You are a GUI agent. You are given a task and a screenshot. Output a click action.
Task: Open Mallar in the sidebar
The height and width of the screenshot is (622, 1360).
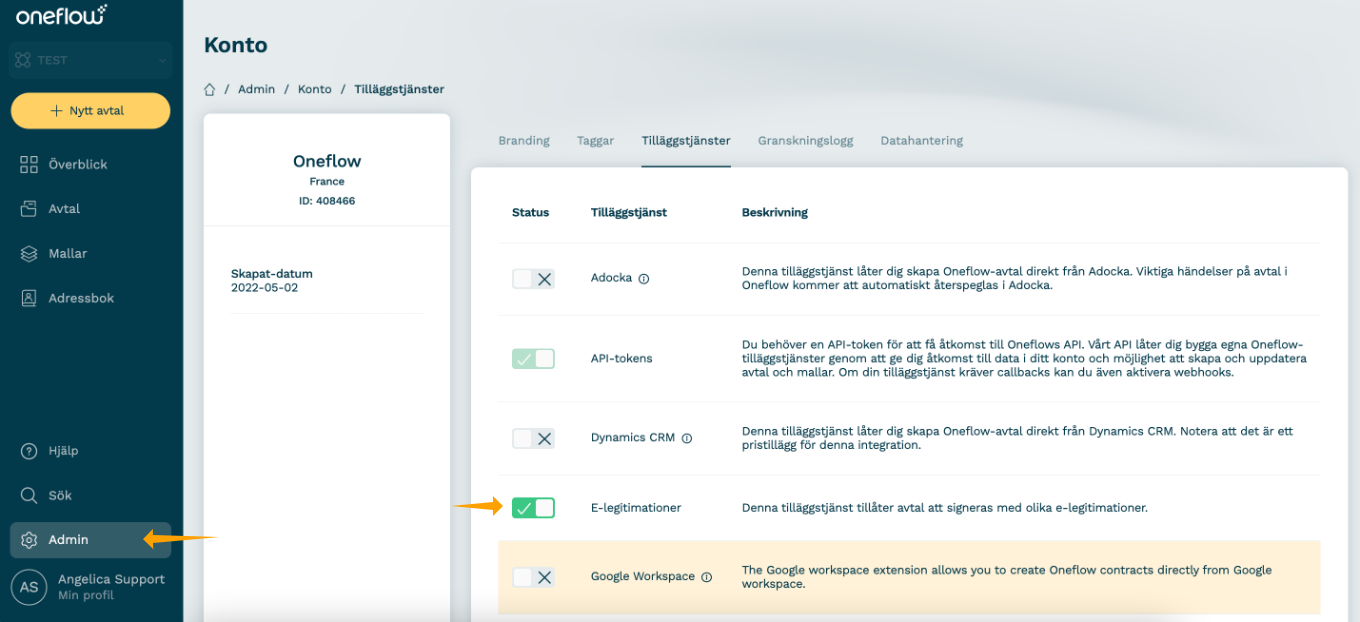coord(90,253)
